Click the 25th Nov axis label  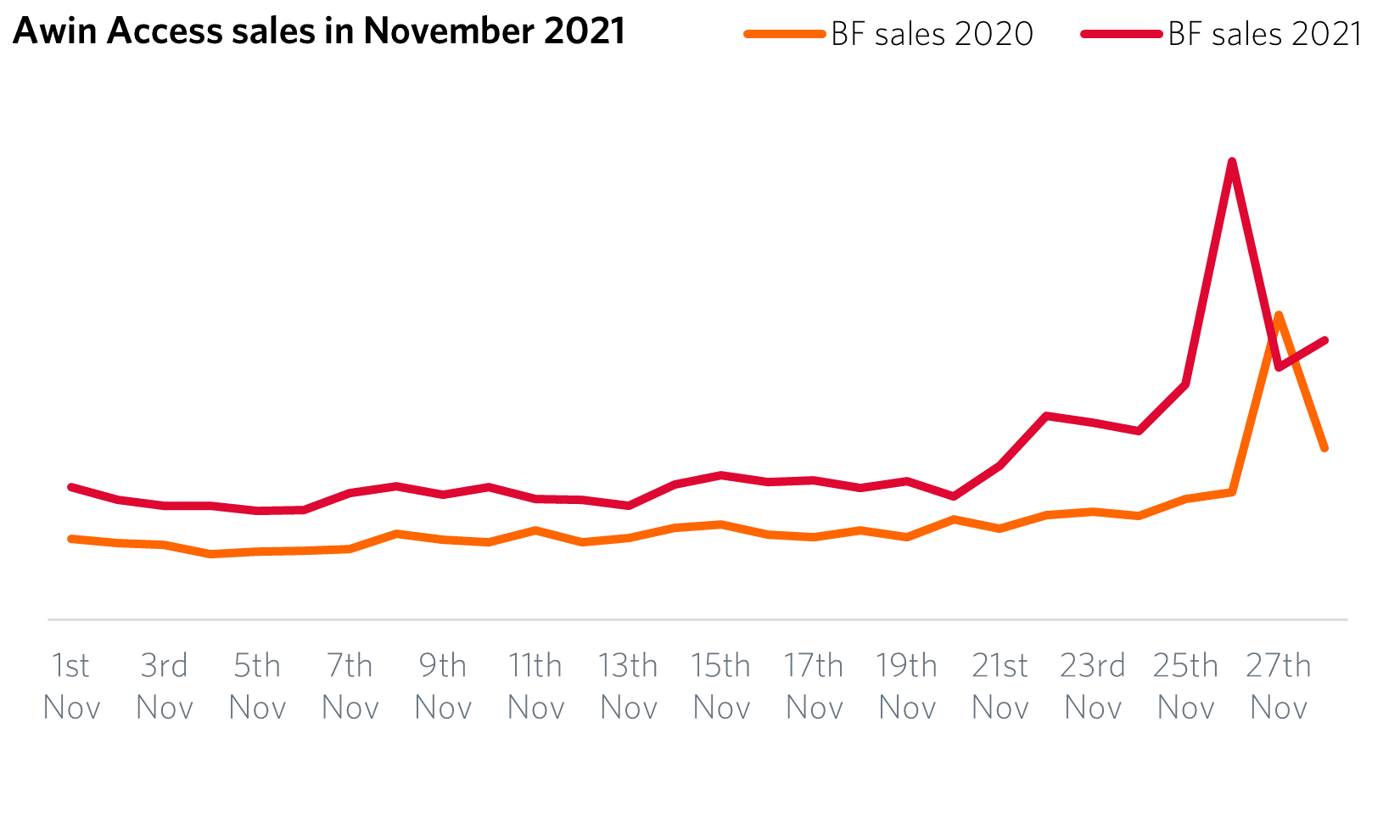click(1186, 686)
